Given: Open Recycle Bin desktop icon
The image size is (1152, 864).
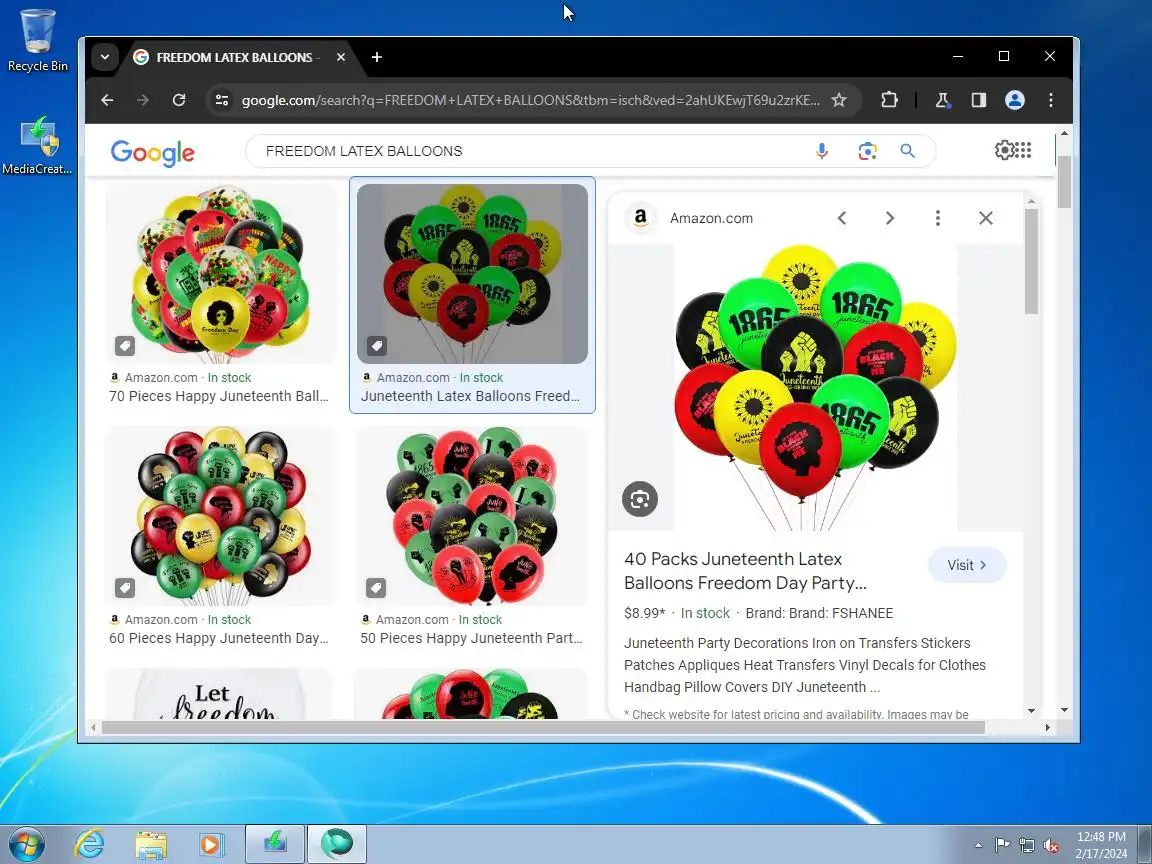Looking at the screenshot, I should point(37,40).
